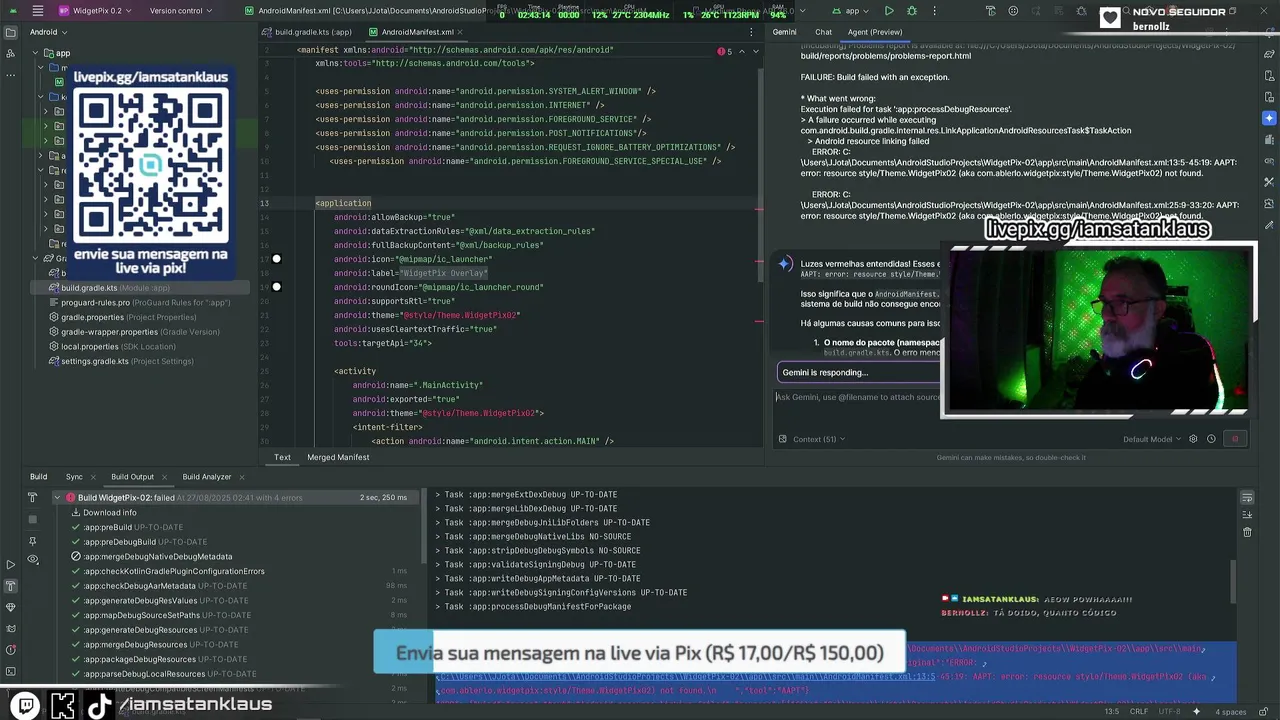The width and height of the screenshot is (1280, 720).
Task: Open the Sync tab in Build panel
Action: tap(74, 477)
